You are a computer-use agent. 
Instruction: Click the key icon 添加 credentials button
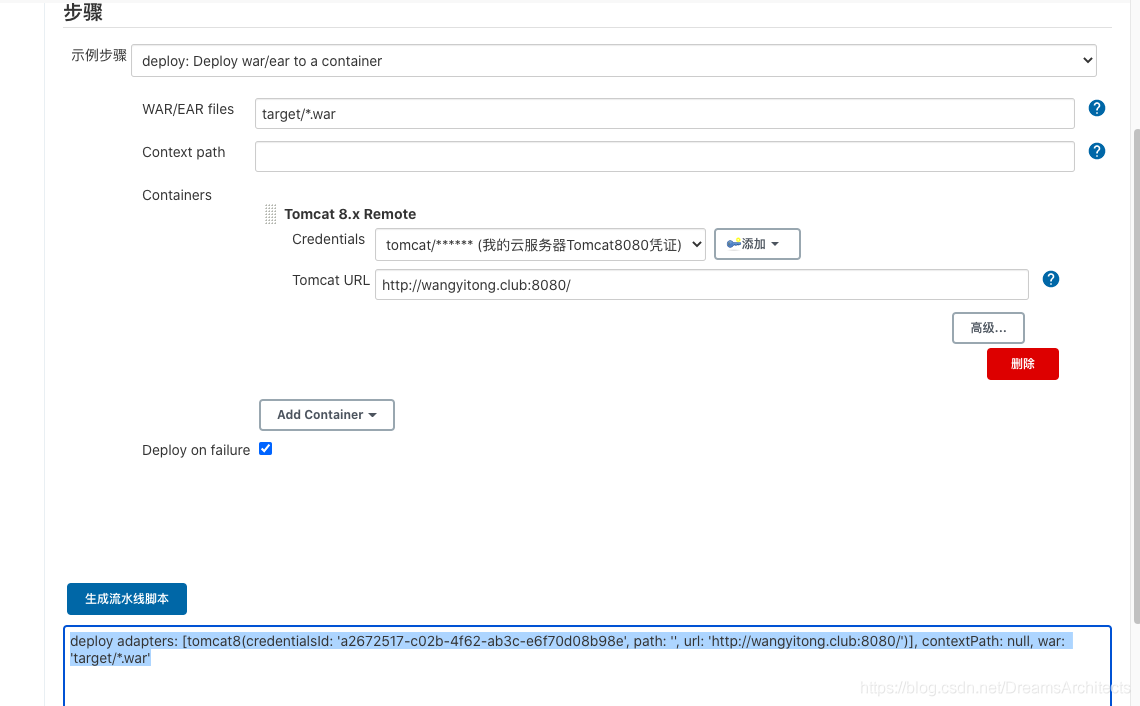[756, 244]
